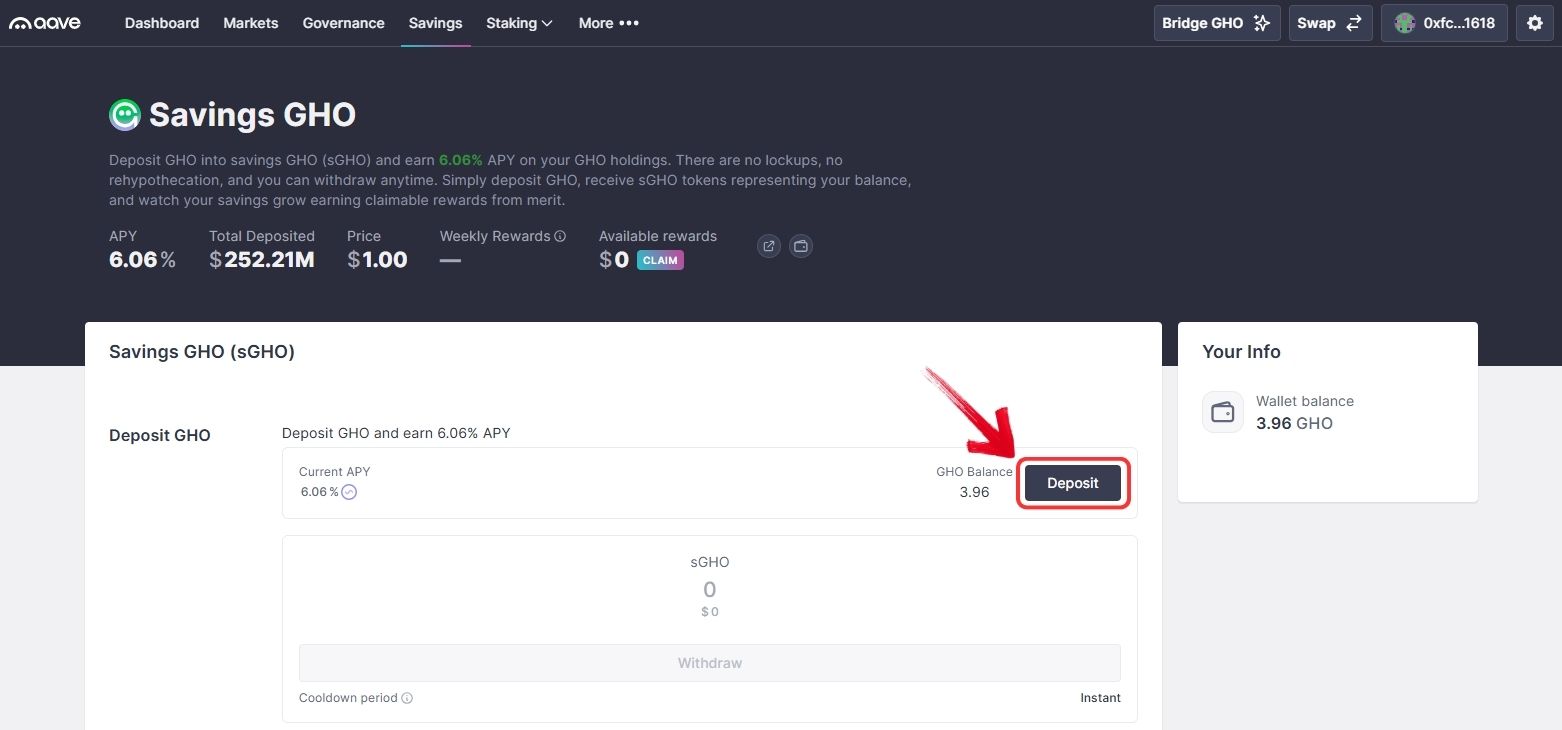
Task: Click the Aave logo
Action: [44, 23]
